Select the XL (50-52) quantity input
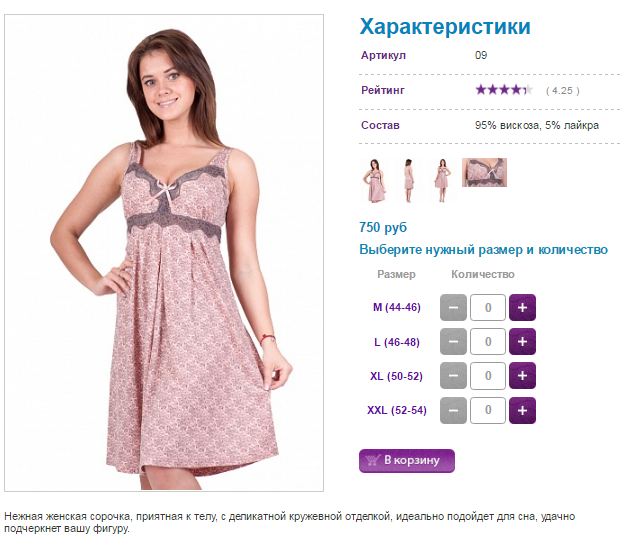This screenshot has height=557, width=625. pyautogui.click(x=488, y=376)
